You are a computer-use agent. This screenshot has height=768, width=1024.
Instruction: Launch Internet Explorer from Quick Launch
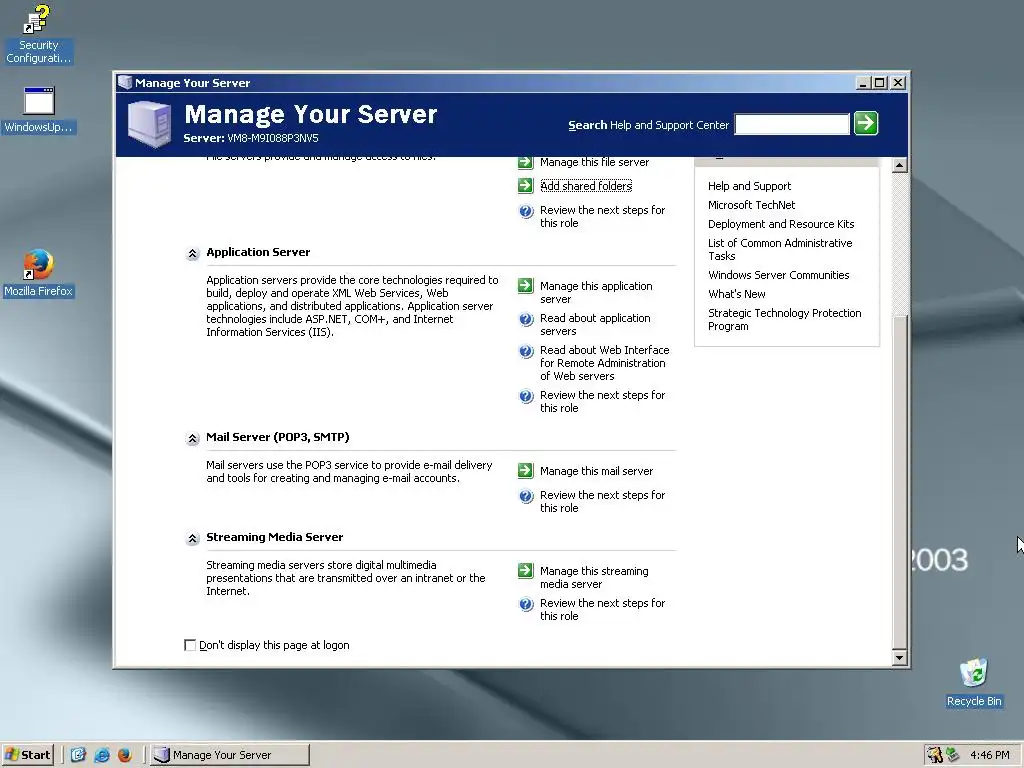[x=102, y=755]
